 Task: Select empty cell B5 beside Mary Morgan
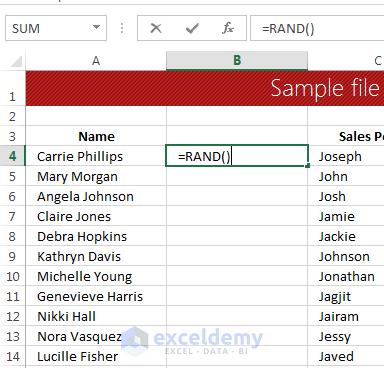pyautogui.click(x=237, y=176)
